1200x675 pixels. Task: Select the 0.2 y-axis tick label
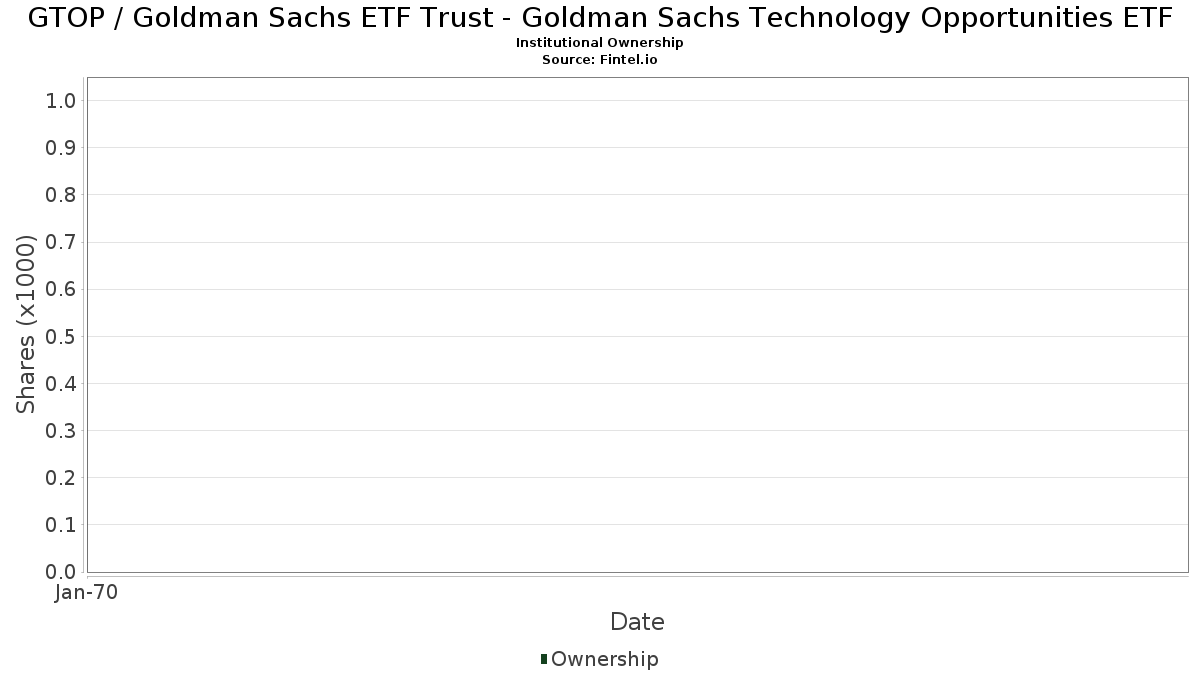(x=61, y=478)
